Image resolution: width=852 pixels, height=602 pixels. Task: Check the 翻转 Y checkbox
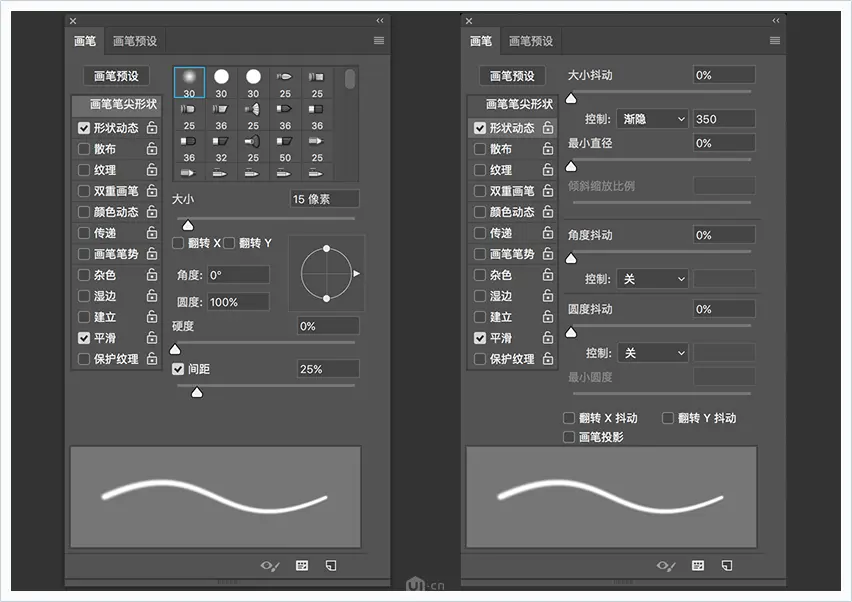pos(229,243)
